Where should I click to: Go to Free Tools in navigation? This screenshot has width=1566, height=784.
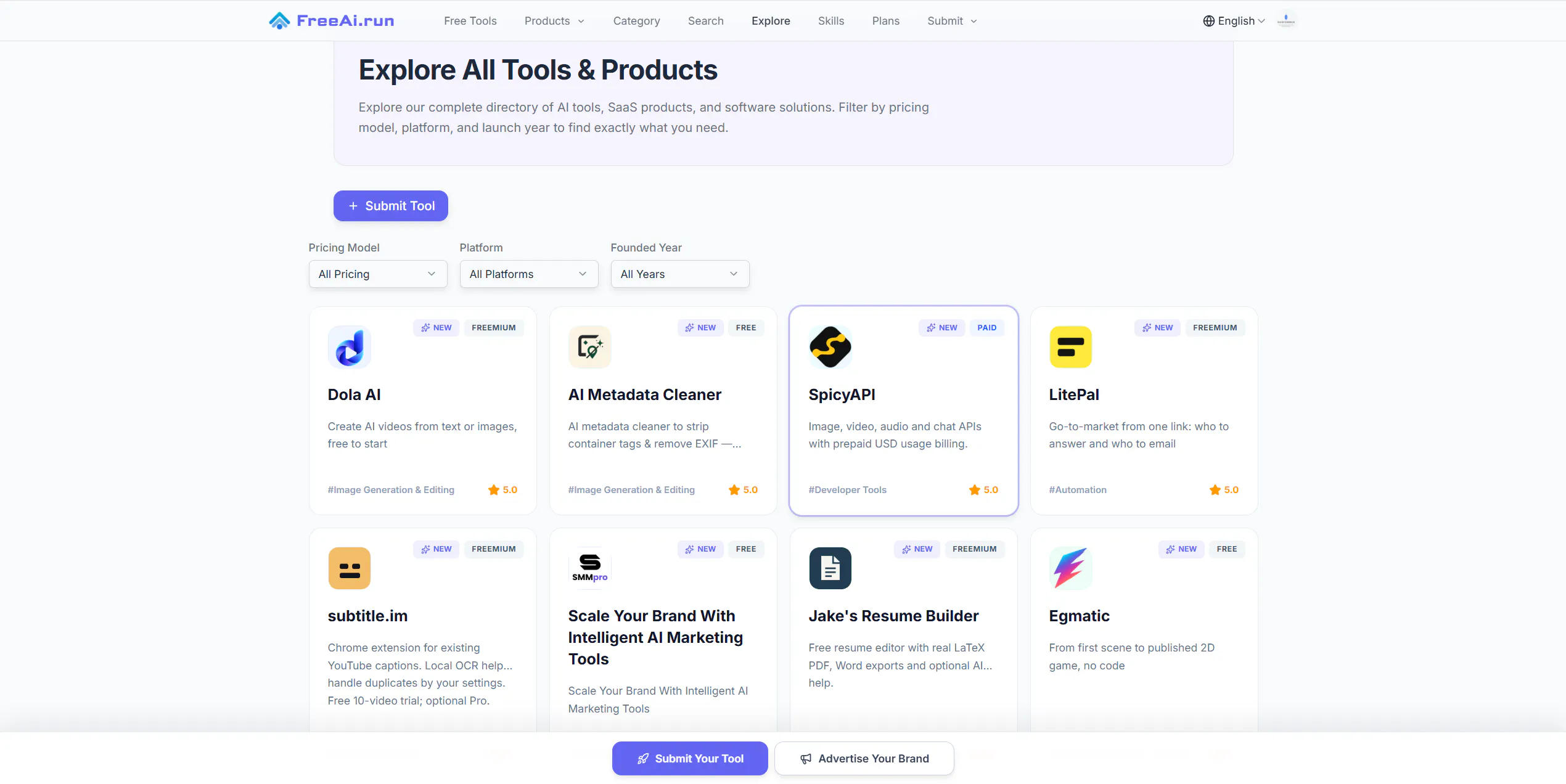(470, 21)
